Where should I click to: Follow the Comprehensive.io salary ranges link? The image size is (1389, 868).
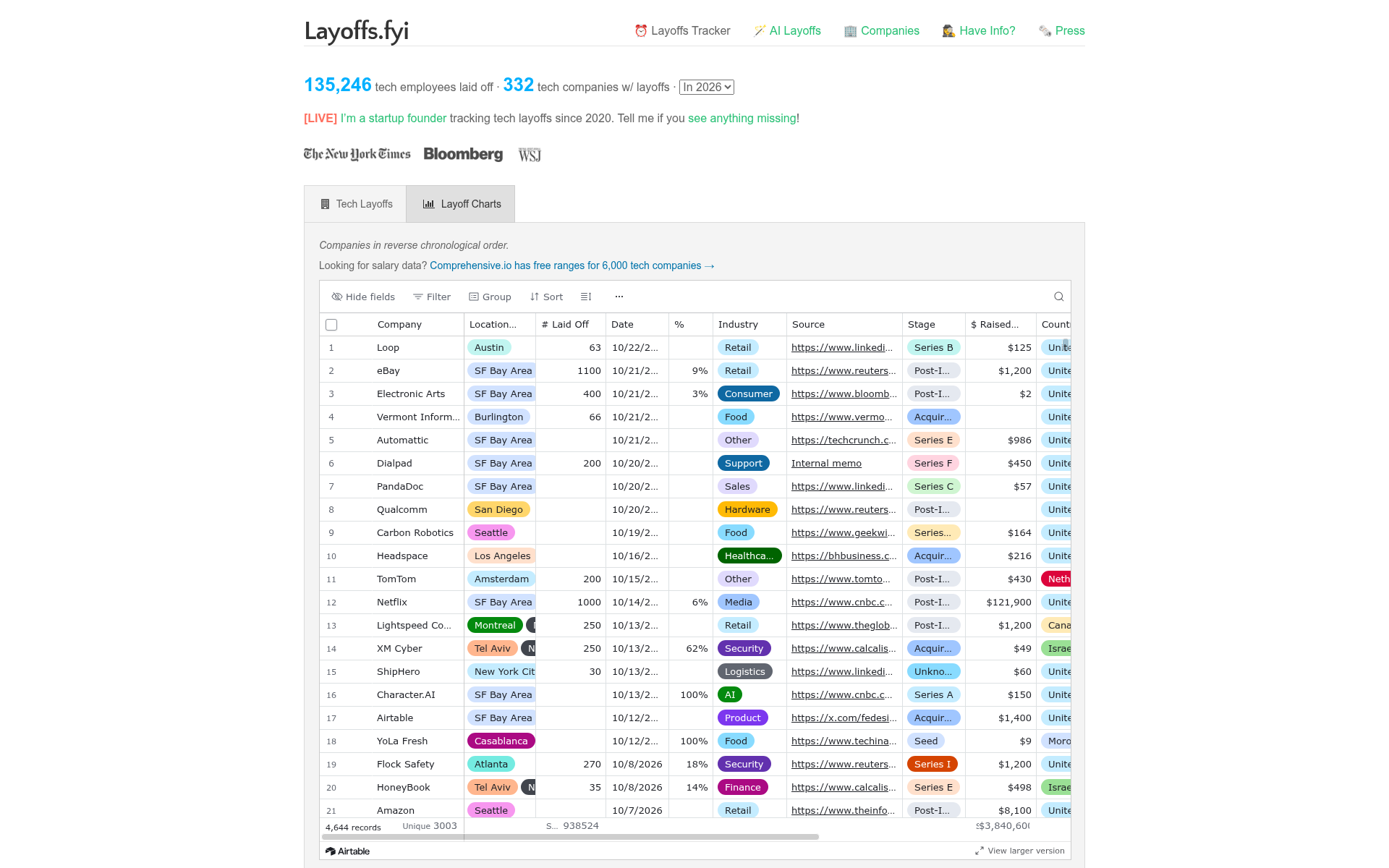click(x=572, y=265)
